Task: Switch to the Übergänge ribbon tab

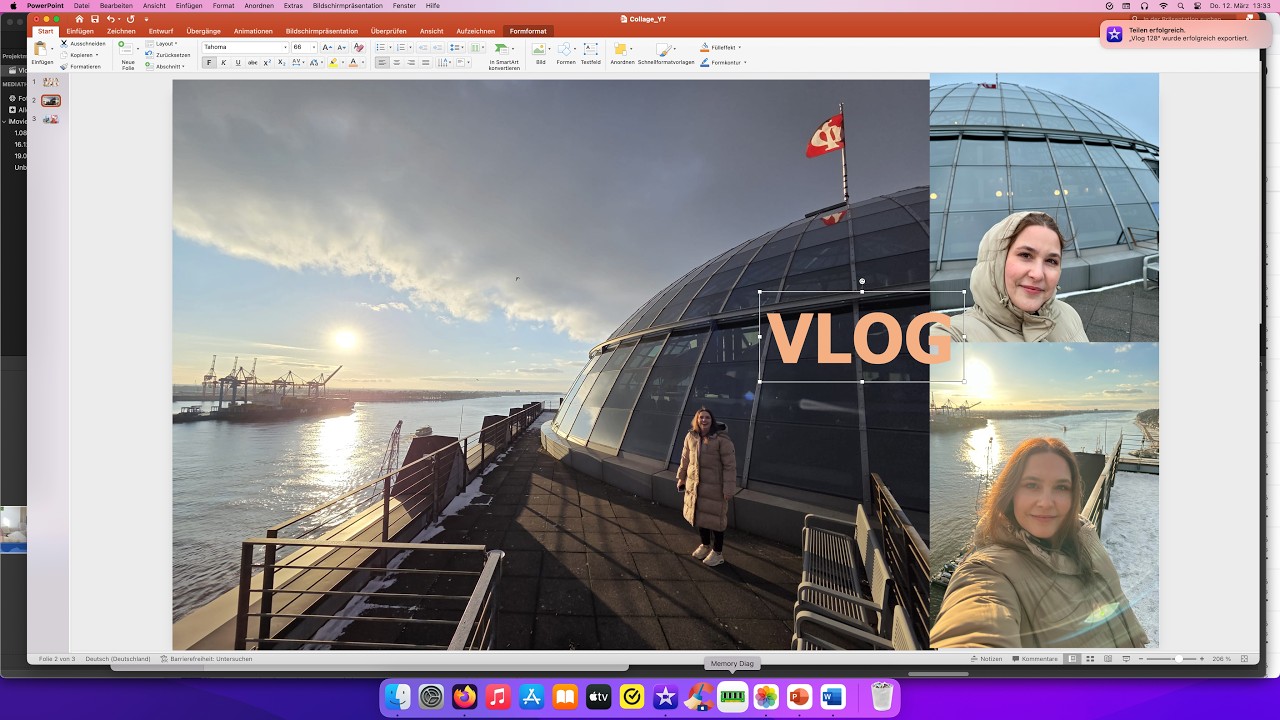Action: click(x=203, y=31)
